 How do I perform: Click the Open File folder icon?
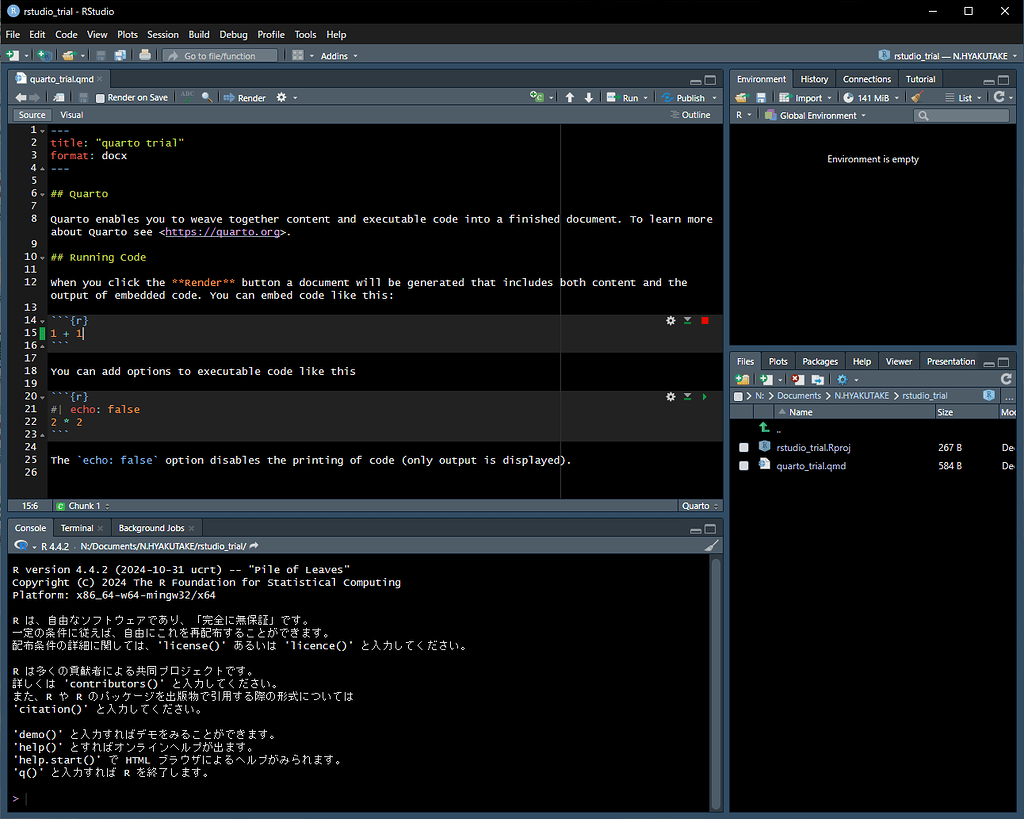click(69, 56)
